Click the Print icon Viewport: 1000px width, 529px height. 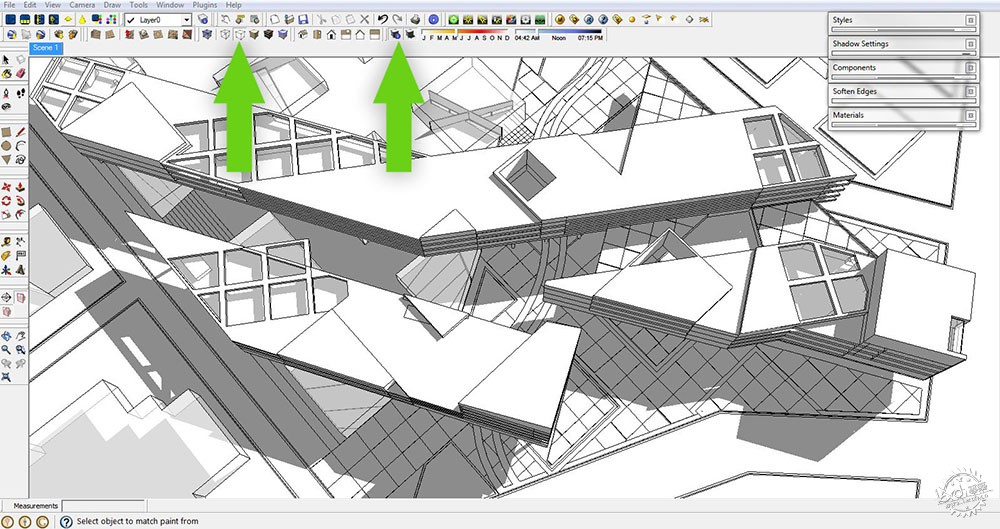(x=415, y=20)
